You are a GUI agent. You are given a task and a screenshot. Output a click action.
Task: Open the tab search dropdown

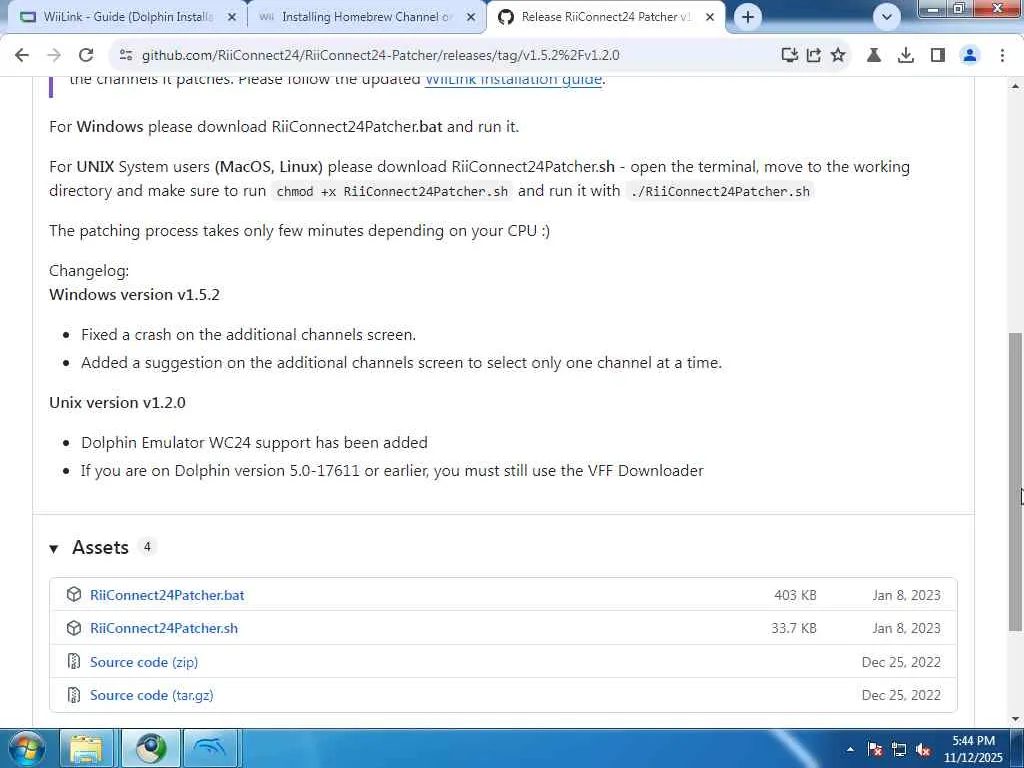click(x=887, y=17)
